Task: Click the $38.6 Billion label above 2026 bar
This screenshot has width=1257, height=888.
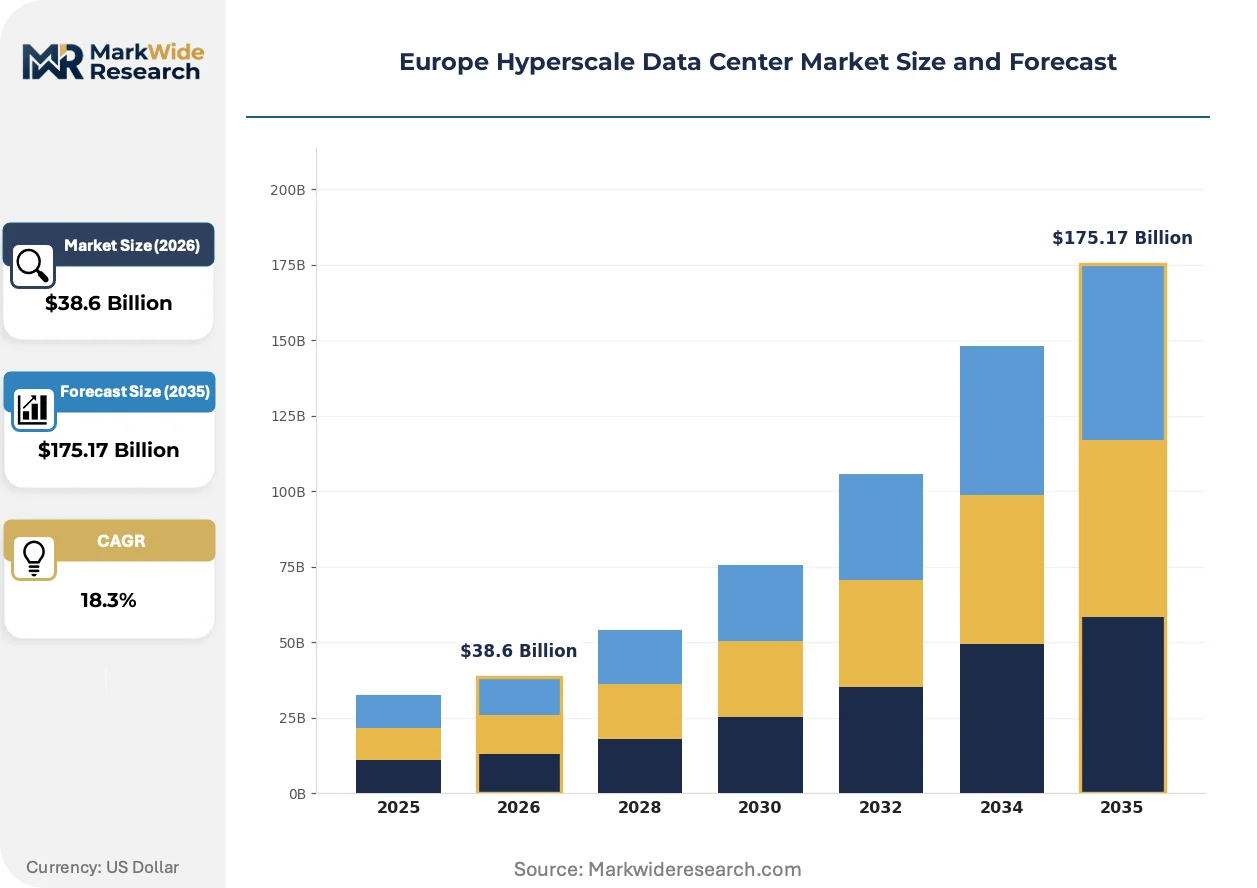Action: 519,651
